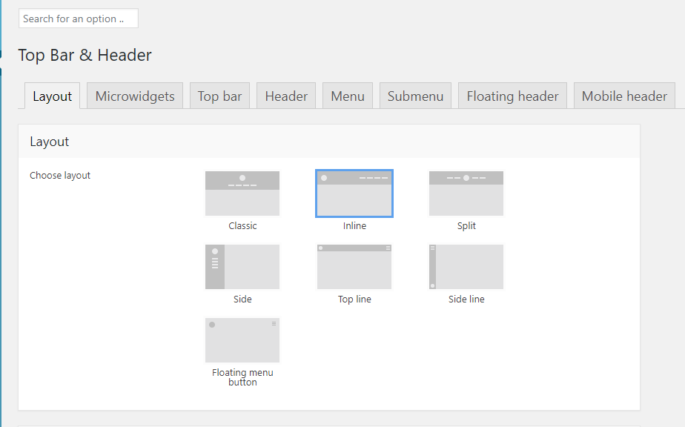Open the Header tab
This screenshot has width=685, height=427.
286,96
